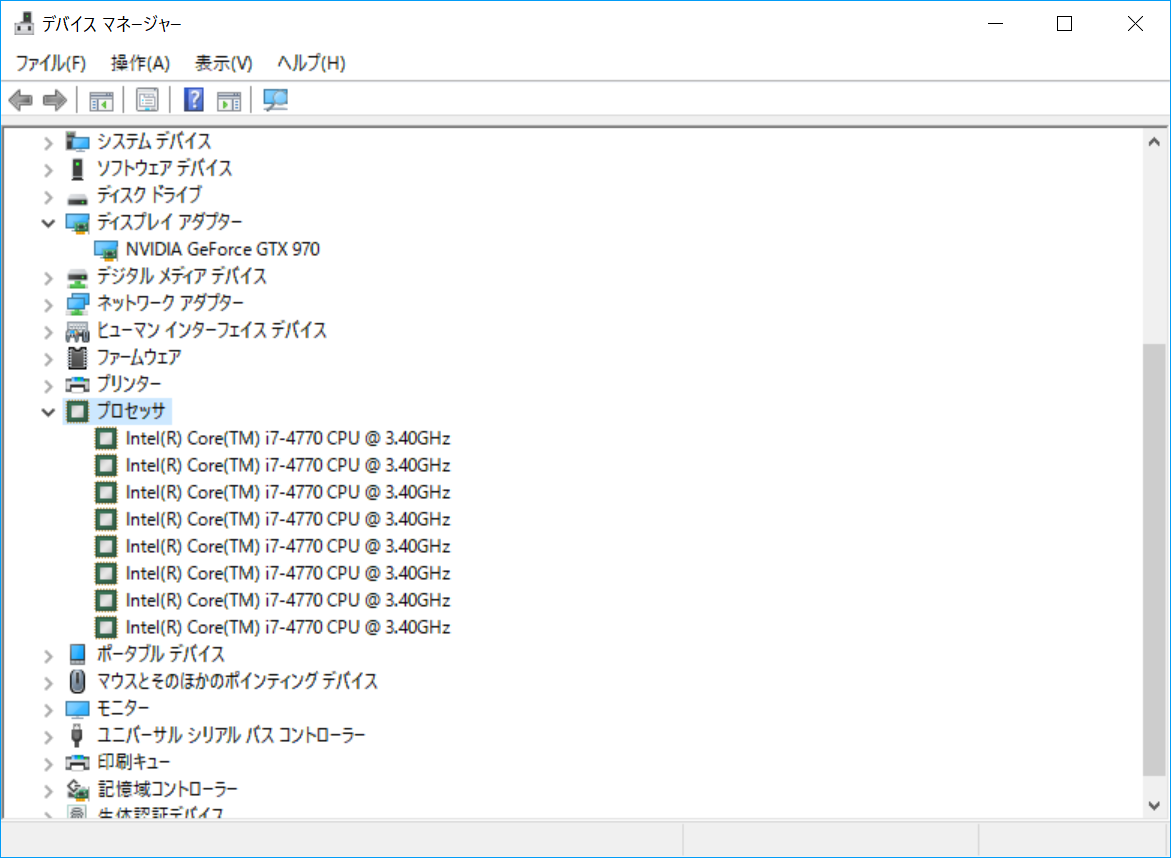Click the ヒューマン インターフェイス デバイス icon
This screenshot has height=858, width=1171.
point(78,331)
